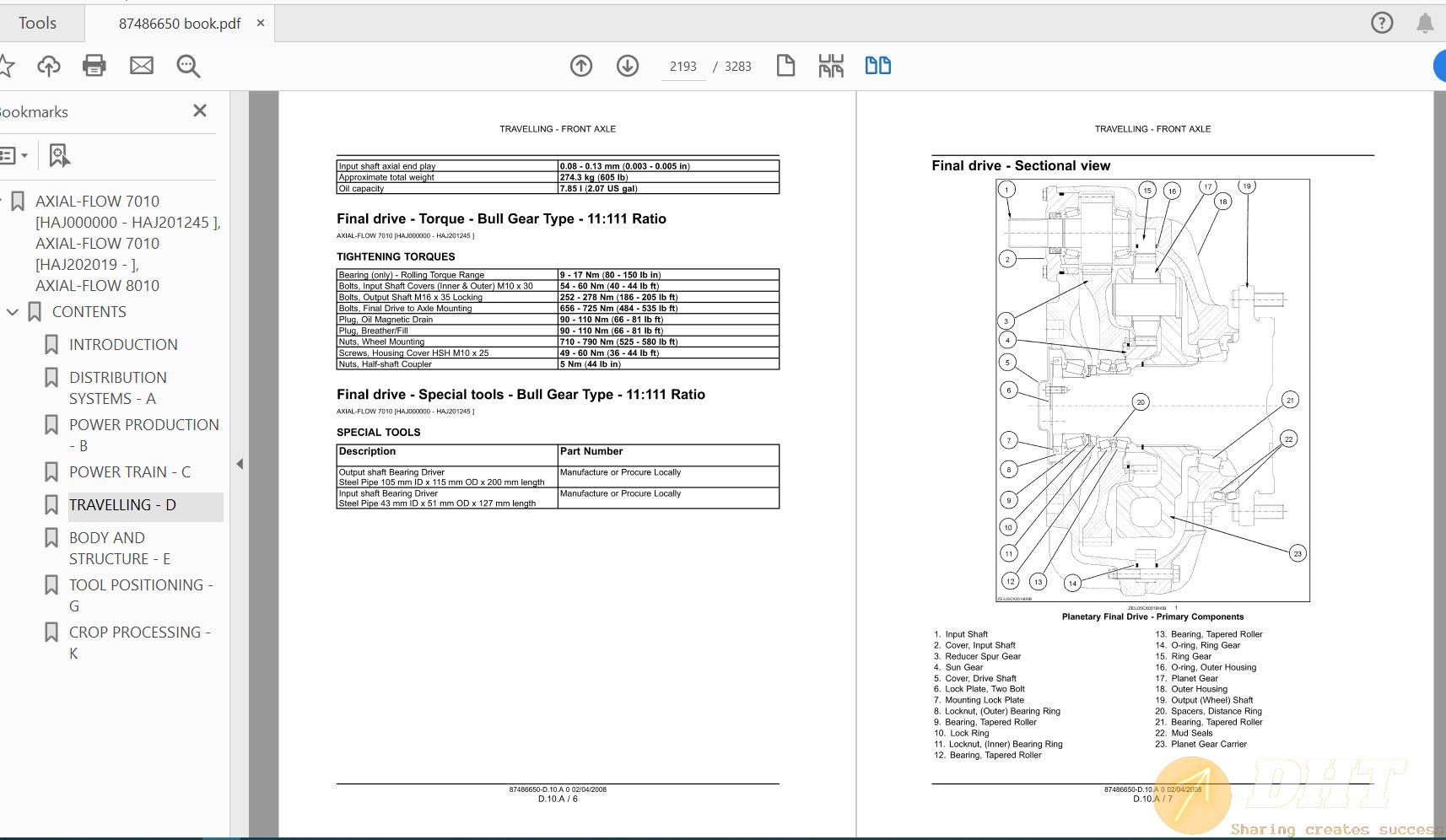Open the CONTENTS bookmark

click(x=89, y=312)
